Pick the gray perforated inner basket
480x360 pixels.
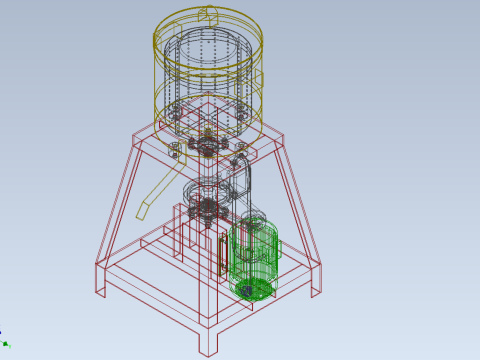[x=208, y=82]
